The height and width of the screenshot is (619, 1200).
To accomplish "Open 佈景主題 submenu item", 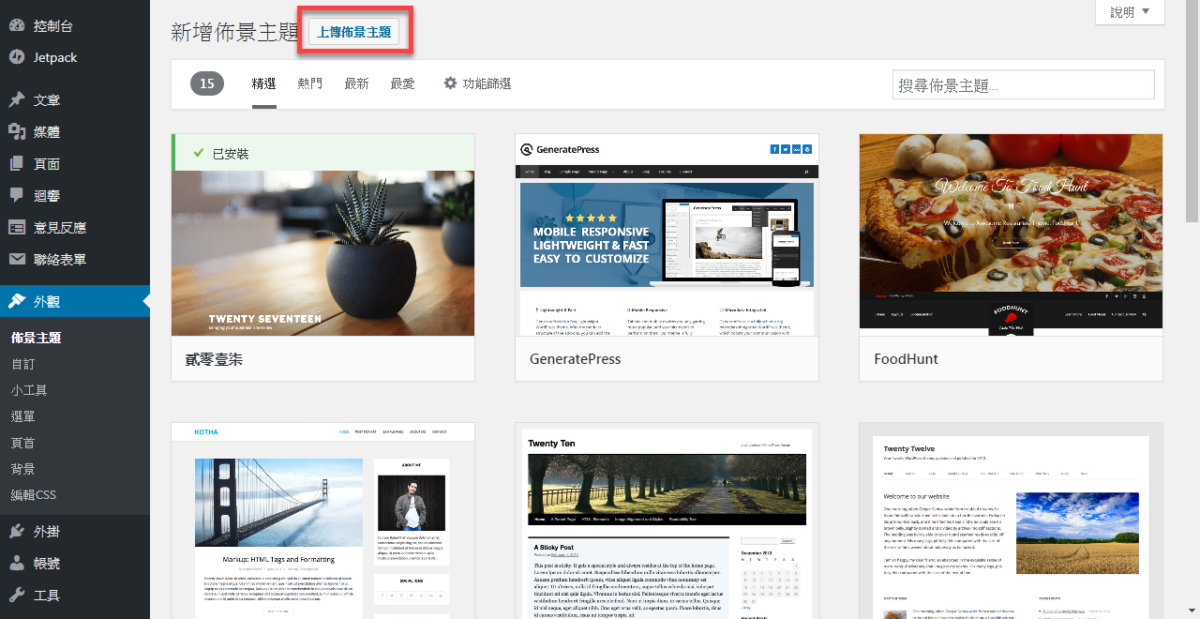I will click(x=36, y=338).
